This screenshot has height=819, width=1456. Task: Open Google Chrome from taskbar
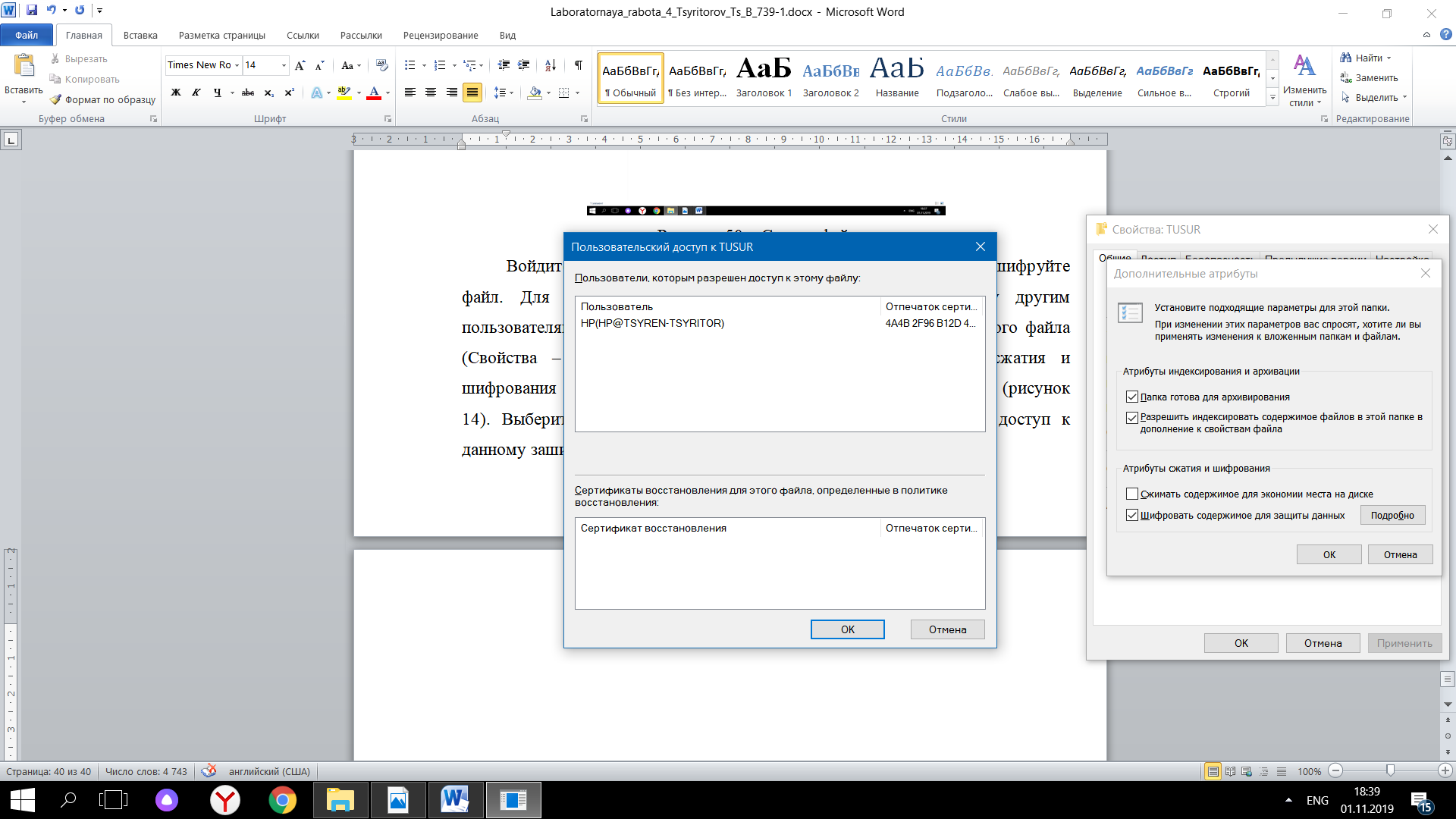[282, 800]
